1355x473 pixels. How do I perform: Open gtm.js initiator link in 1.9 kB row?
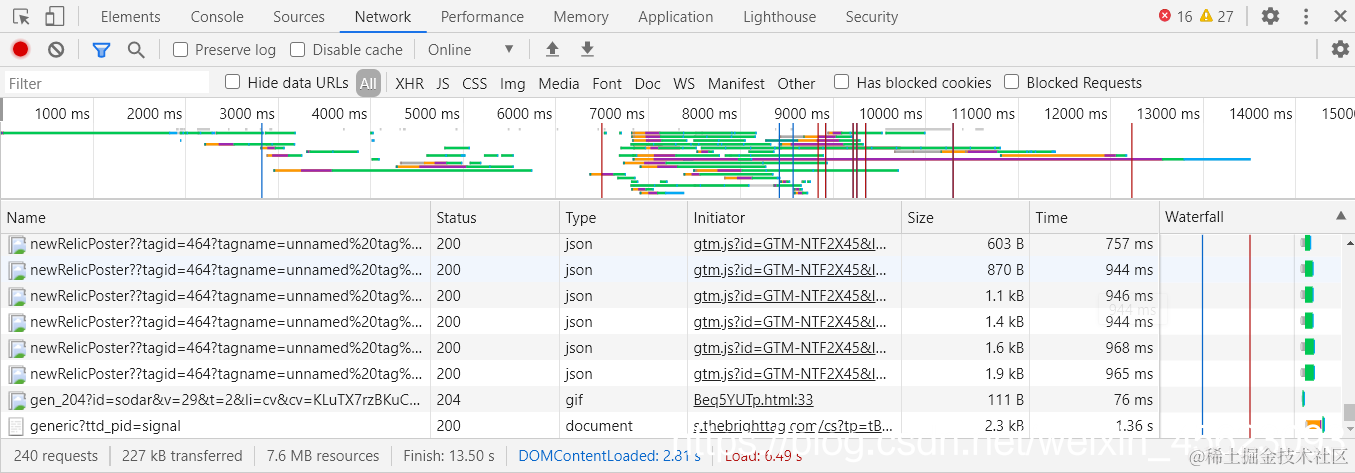(x=790, y=374)
